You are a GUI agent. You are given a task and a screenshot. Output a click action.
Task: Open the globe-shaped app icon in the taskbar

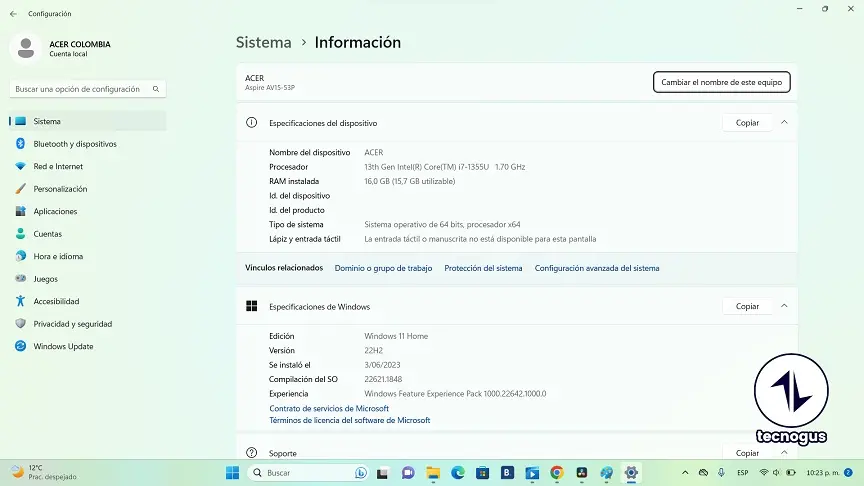607,473
